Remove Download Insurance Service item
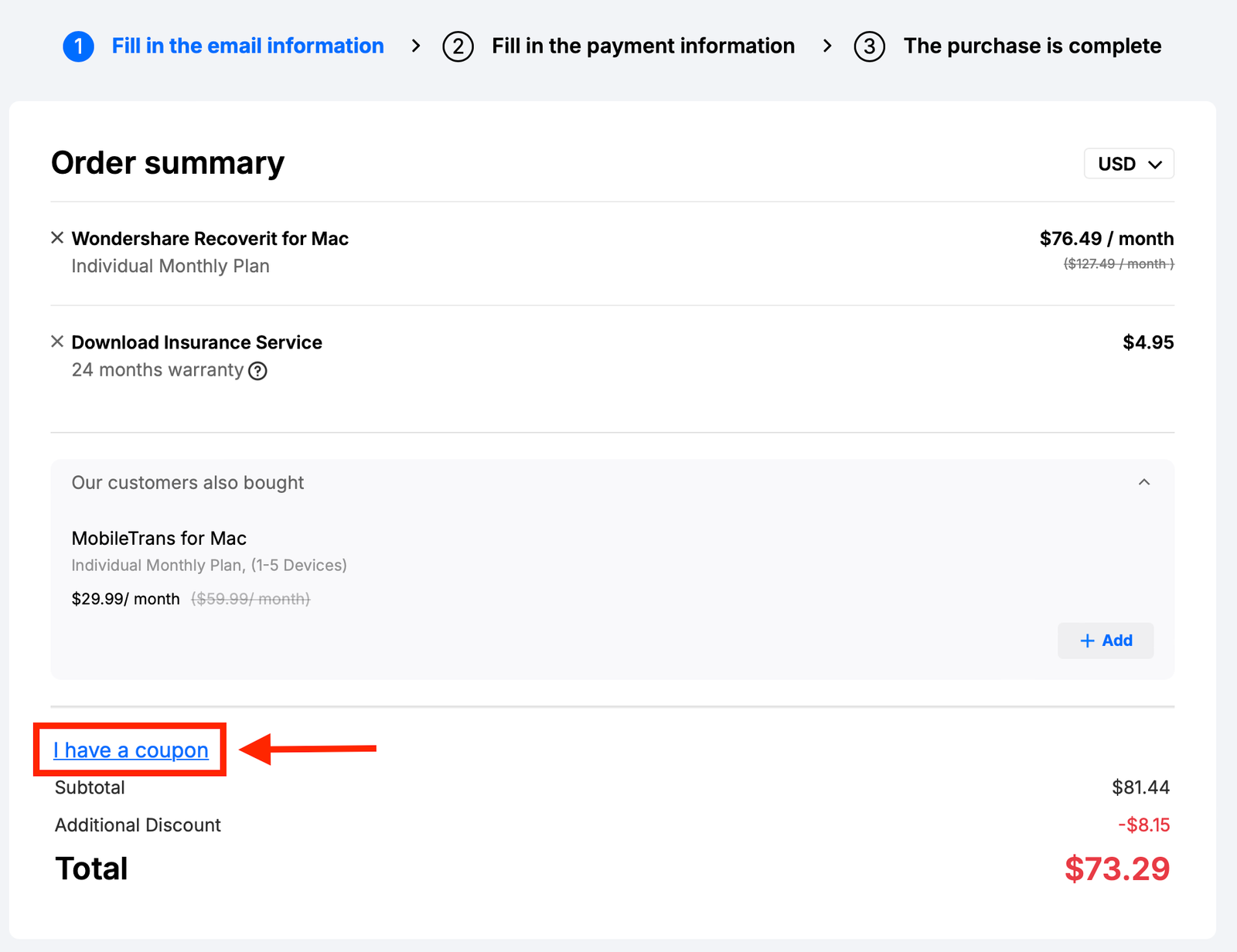Viewport: 1237px width, 952px height. [57, 342]
